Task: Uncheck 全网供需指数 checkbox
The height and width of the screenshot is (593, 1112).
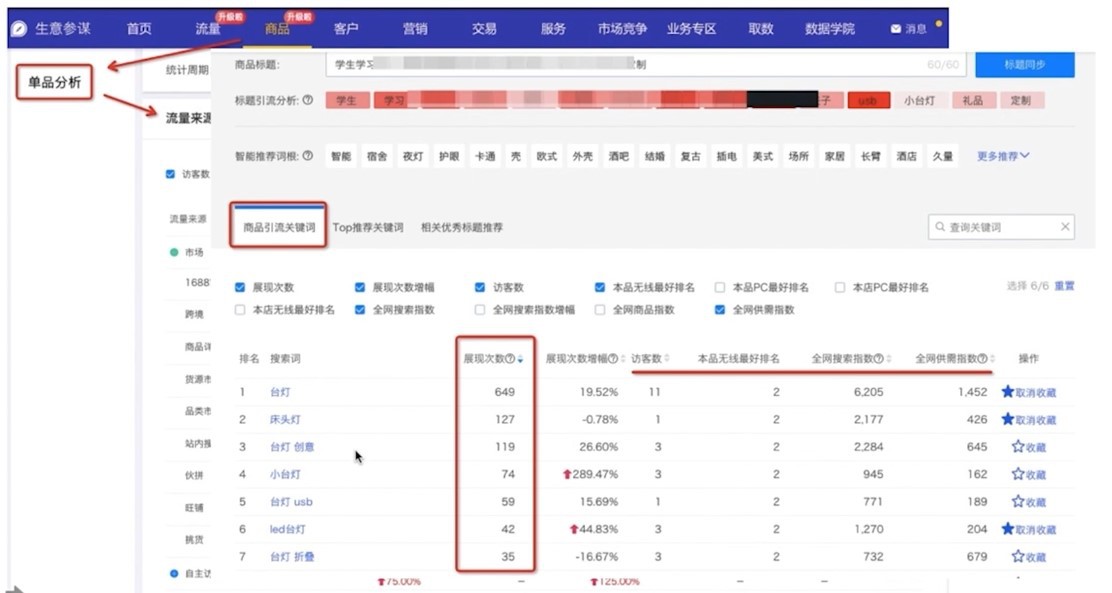Action: coord(720,310)
